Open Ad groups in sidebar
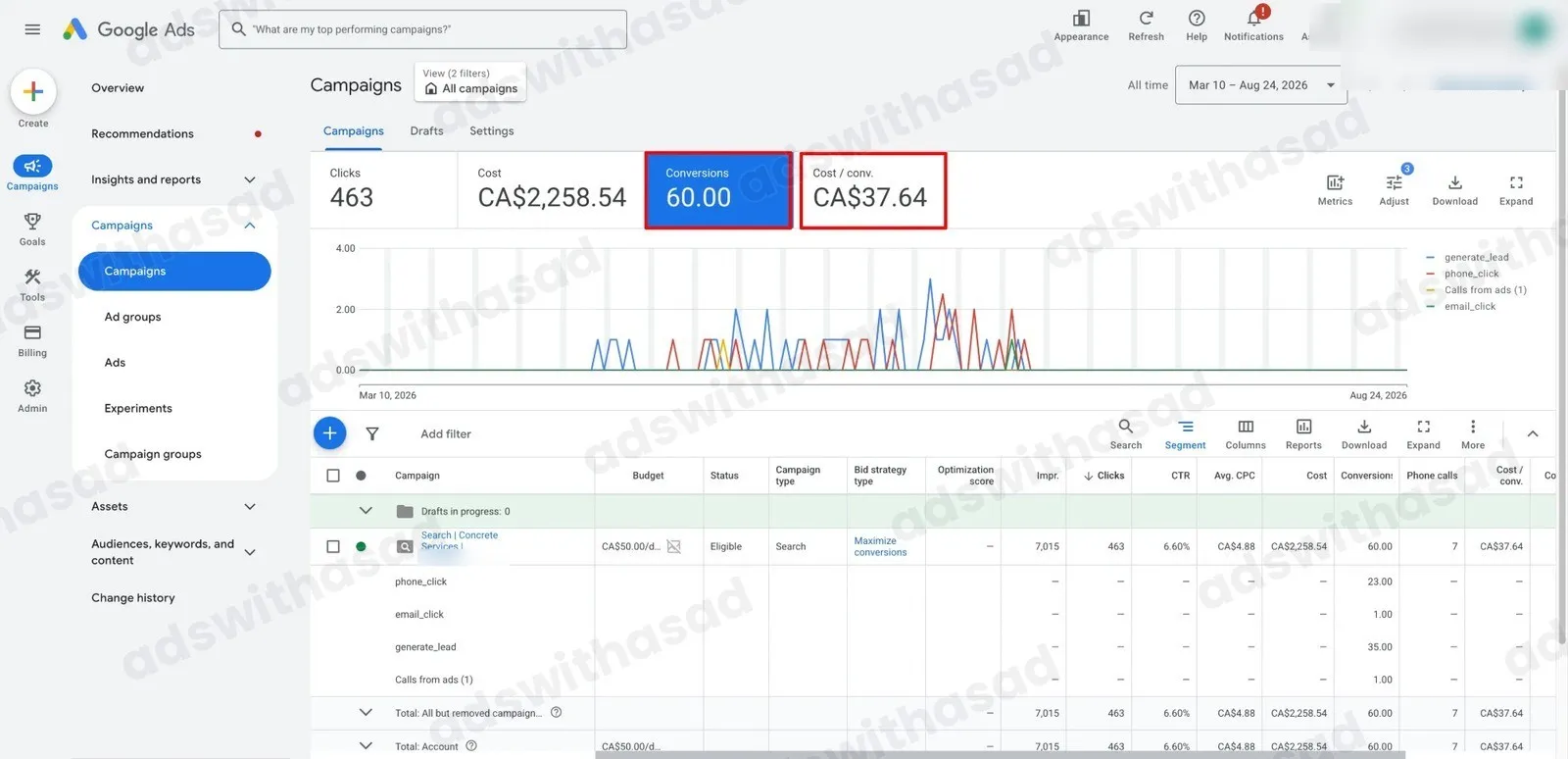The width and height of the screenshot is (1568, 759). (x=132, y=317)
